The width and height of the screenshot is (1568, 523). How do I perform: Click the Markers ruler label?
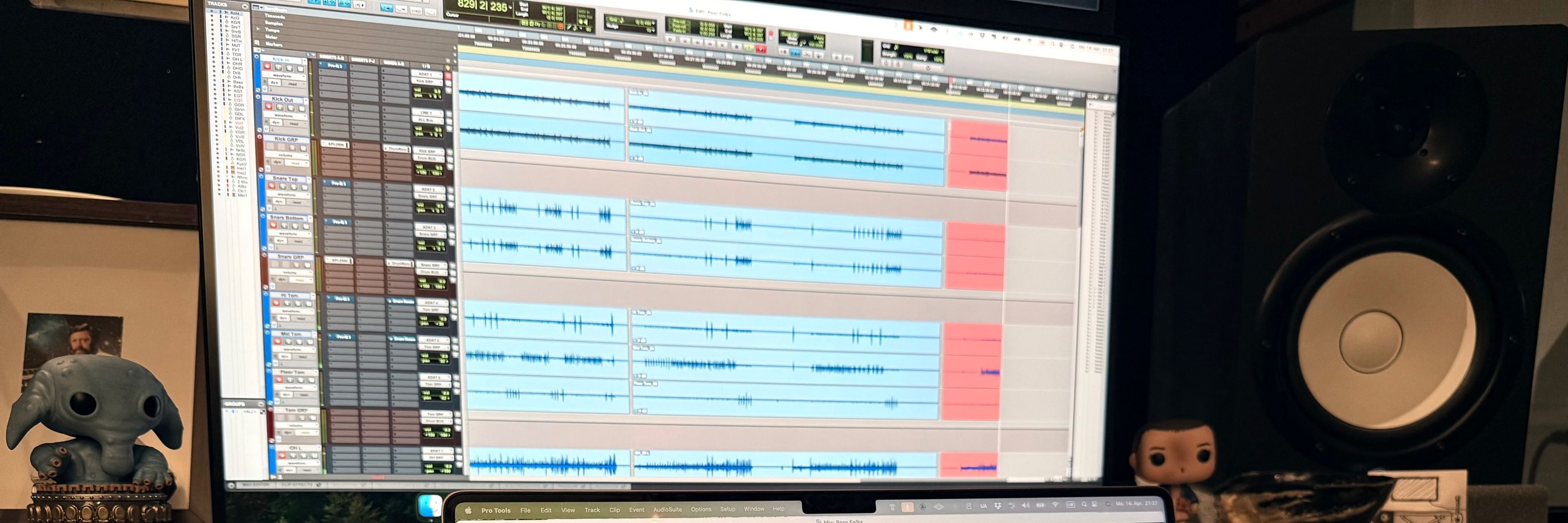tap(273, 44)
